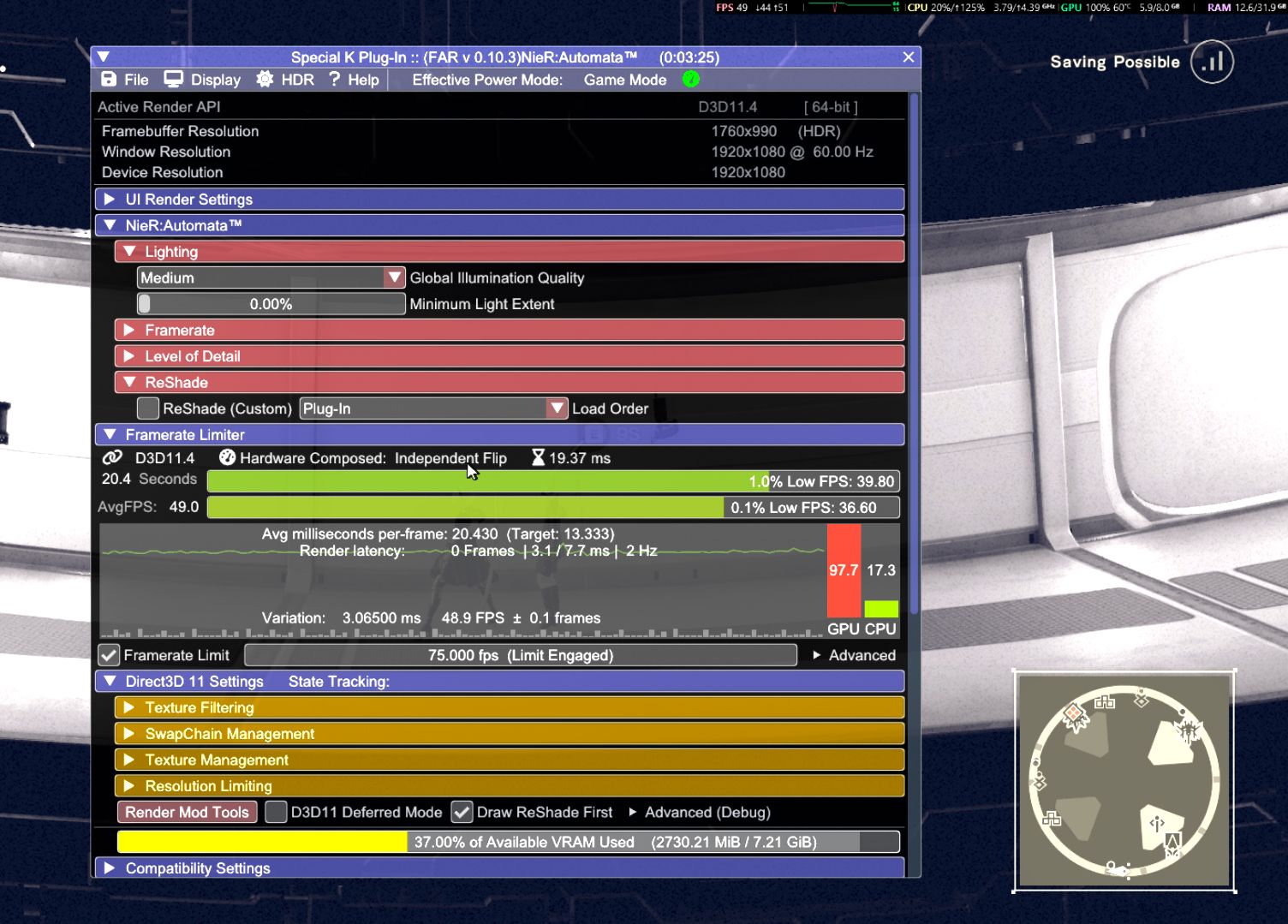Click the floppy disk icon for File

click(x=109, y=80)
